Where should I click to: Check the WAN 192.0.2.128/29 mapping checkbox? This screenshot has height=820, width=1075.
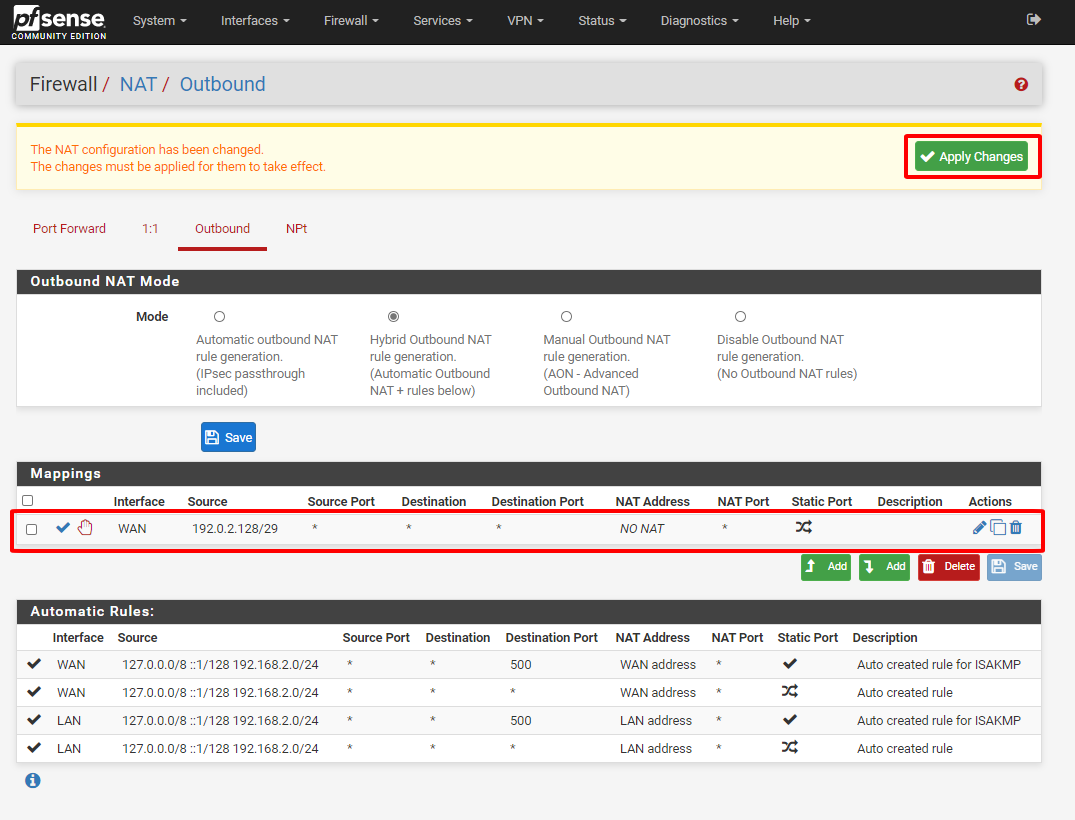32,529
